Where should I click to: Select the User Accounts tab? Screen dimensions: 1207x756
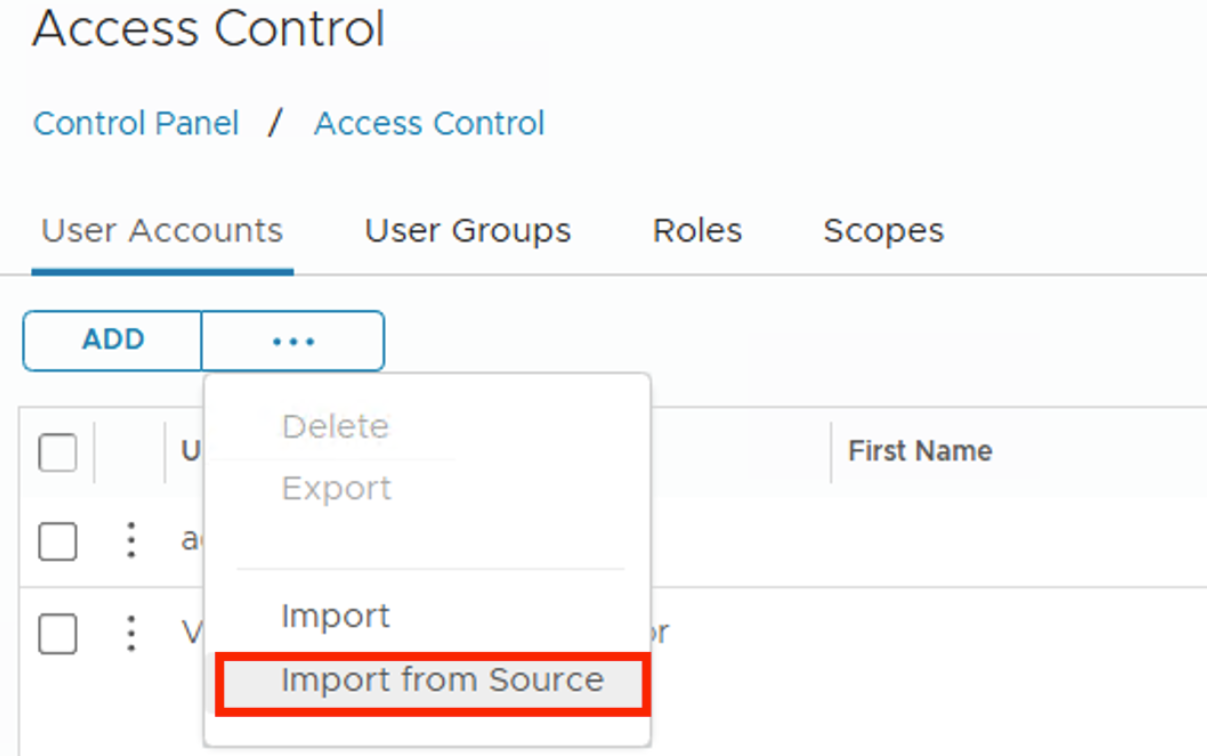[162, 231]
